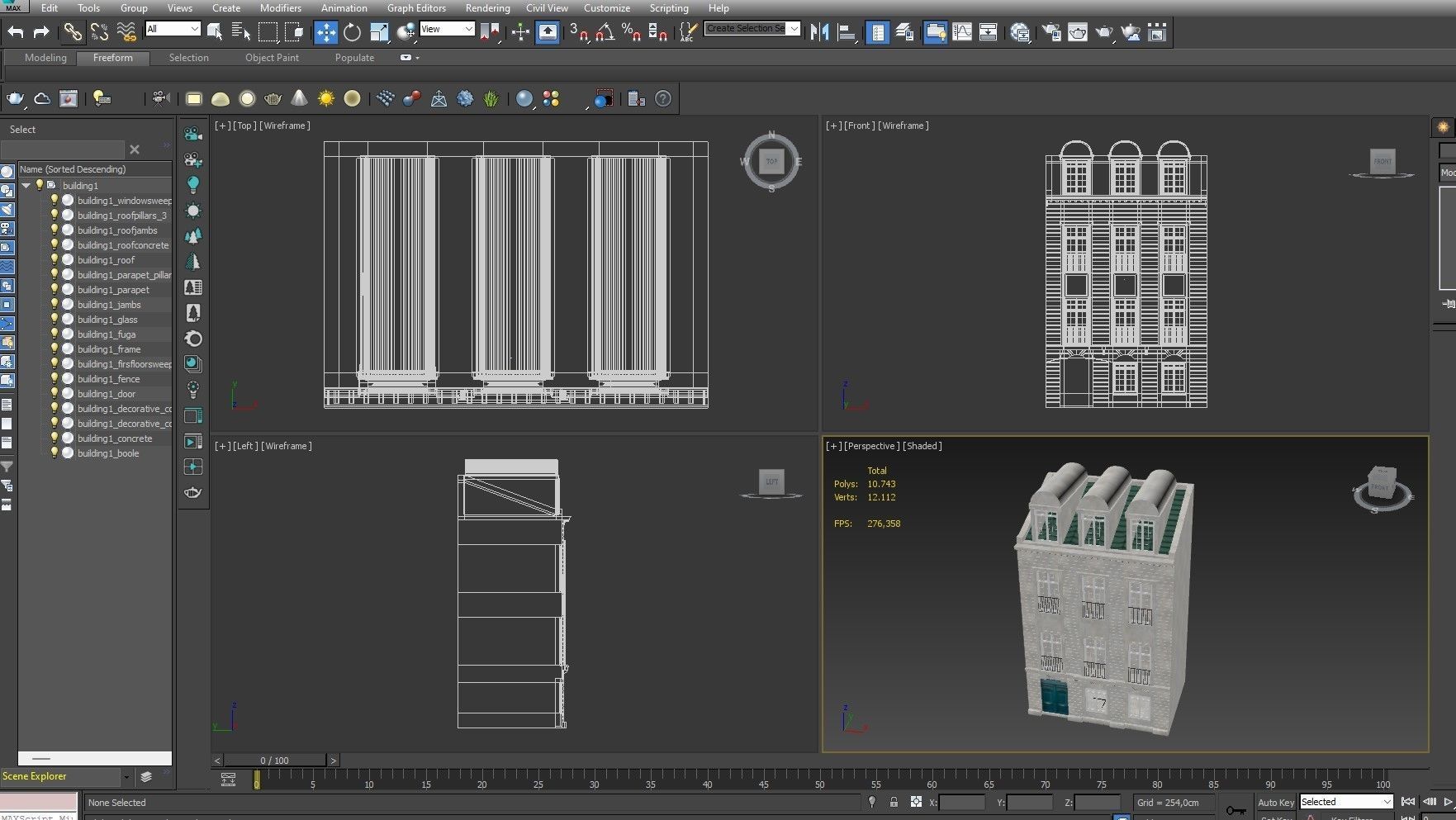The image size is (1456, 820).
Task: Click the sun light icon in toolbar
Action: pyautogui.click(x=326, y=99)
